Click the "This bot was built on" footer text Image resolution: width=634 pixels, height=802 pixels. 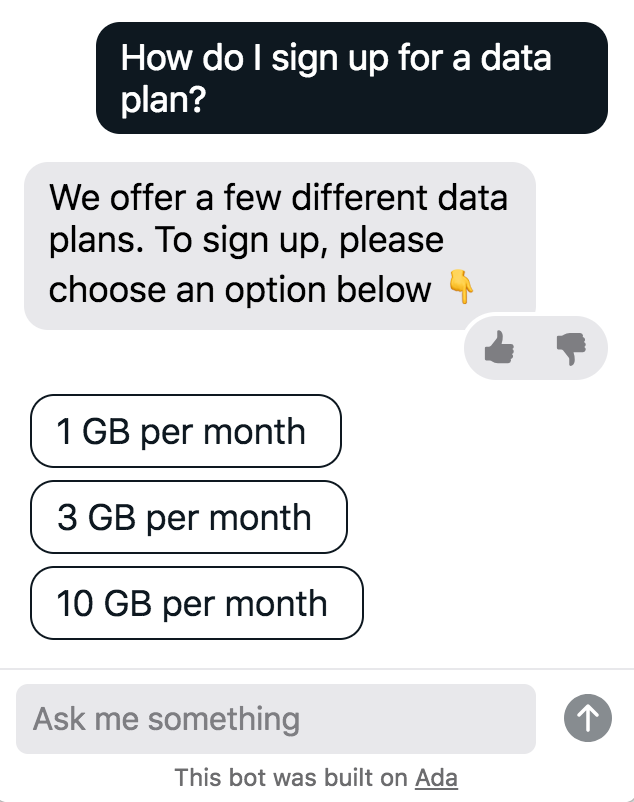click(292, 777)
